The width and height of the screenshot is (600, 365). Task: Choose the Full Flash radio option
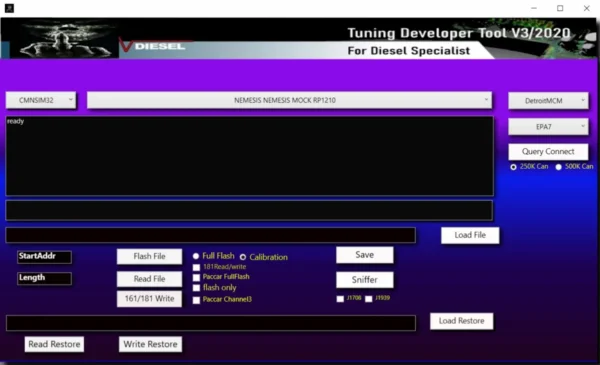(x=196, y=256)
